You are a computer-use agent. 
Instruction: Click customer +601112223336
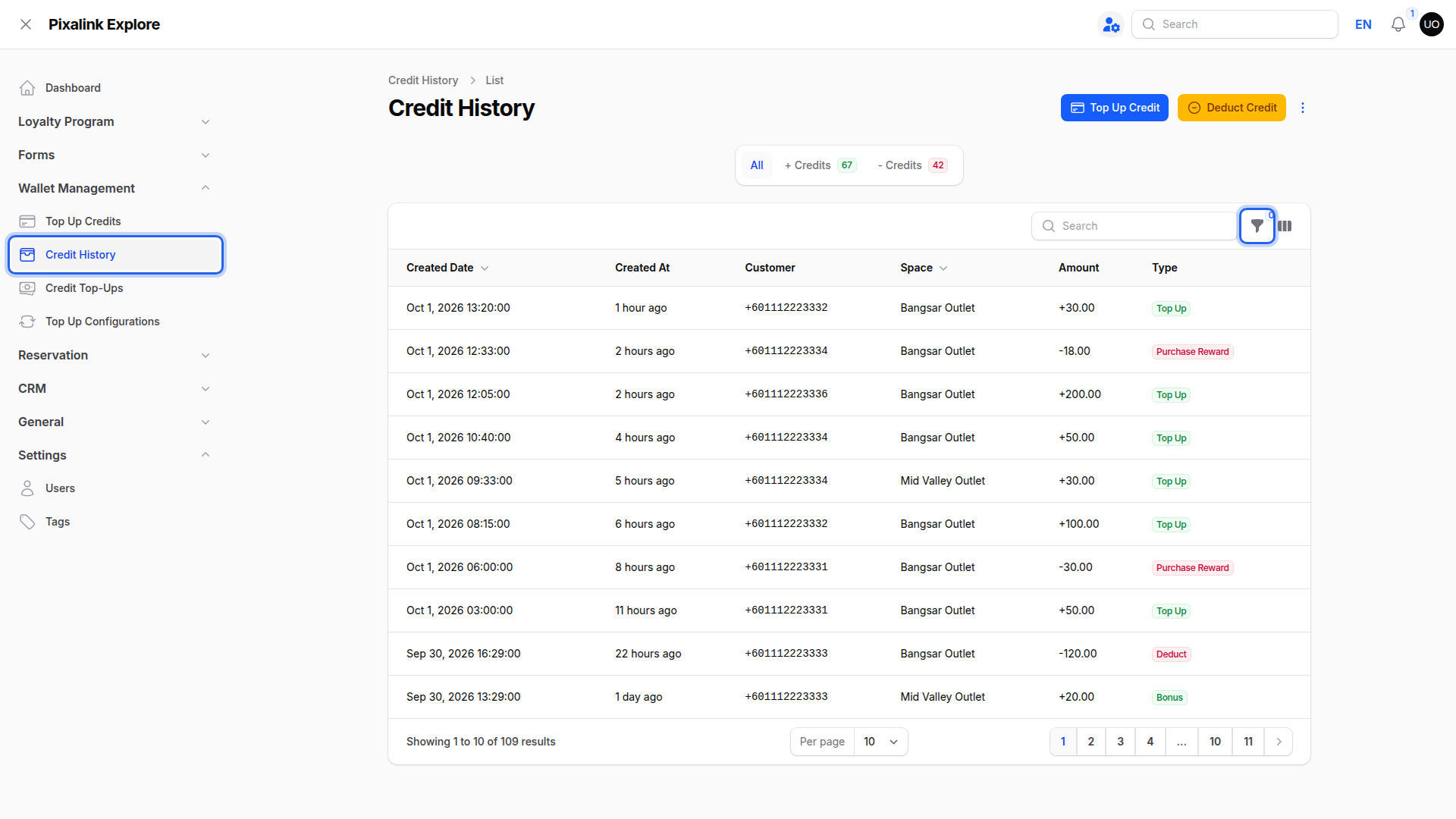click(786, 394)
